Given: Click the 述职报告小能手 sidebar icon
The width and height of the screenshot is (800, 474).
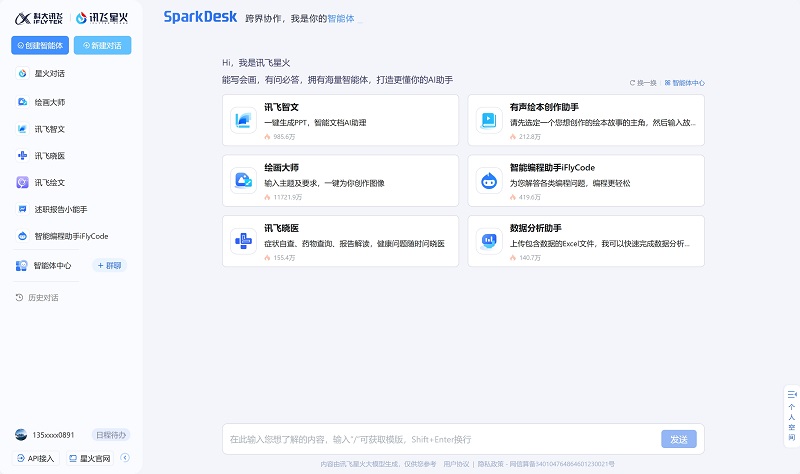Looking at the screenshot, I should 22,209.
